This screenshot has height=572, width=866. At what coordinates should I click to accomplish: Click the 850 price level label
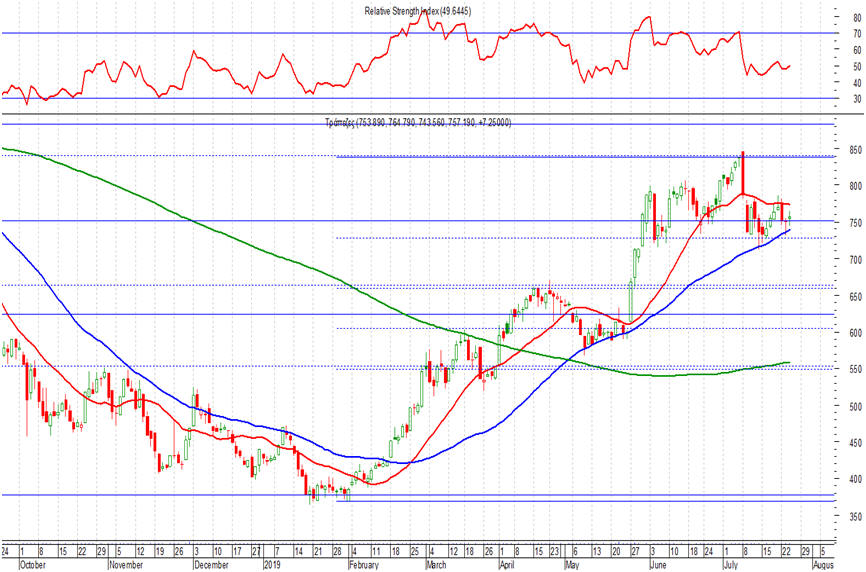pos(856,150)
